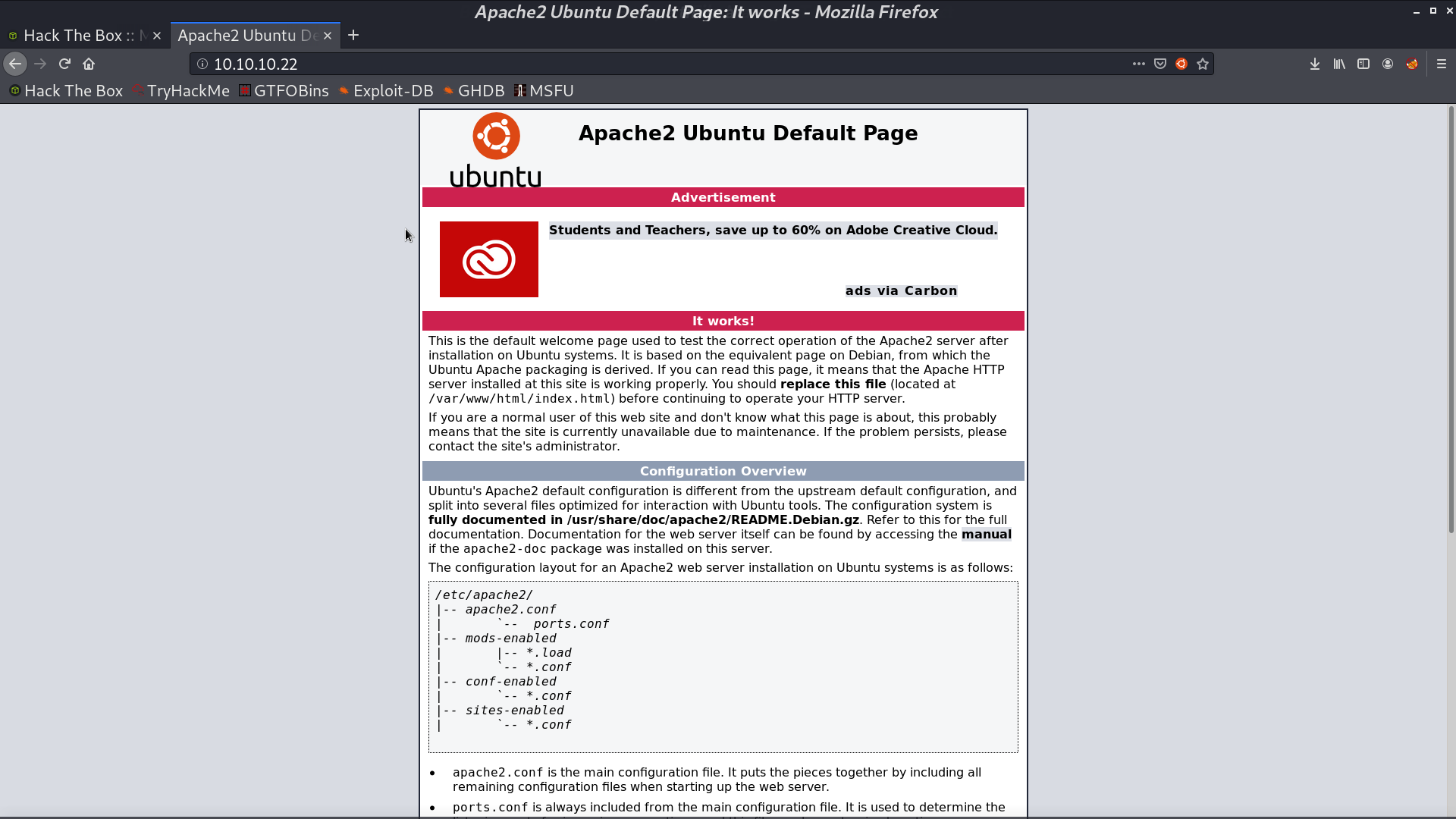Screen dimensions: 1456x819
Task: Click the red extension icon in toolbar
Action: (x=1412, y=64)
